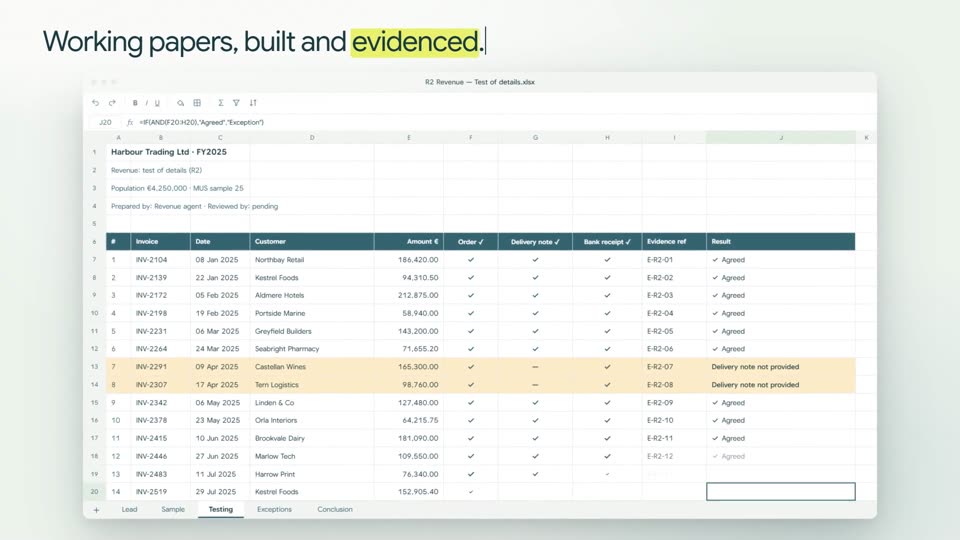Click invoice cell INV-2519
This screenshot has width=960, height=540.
[x=160, y=492]
